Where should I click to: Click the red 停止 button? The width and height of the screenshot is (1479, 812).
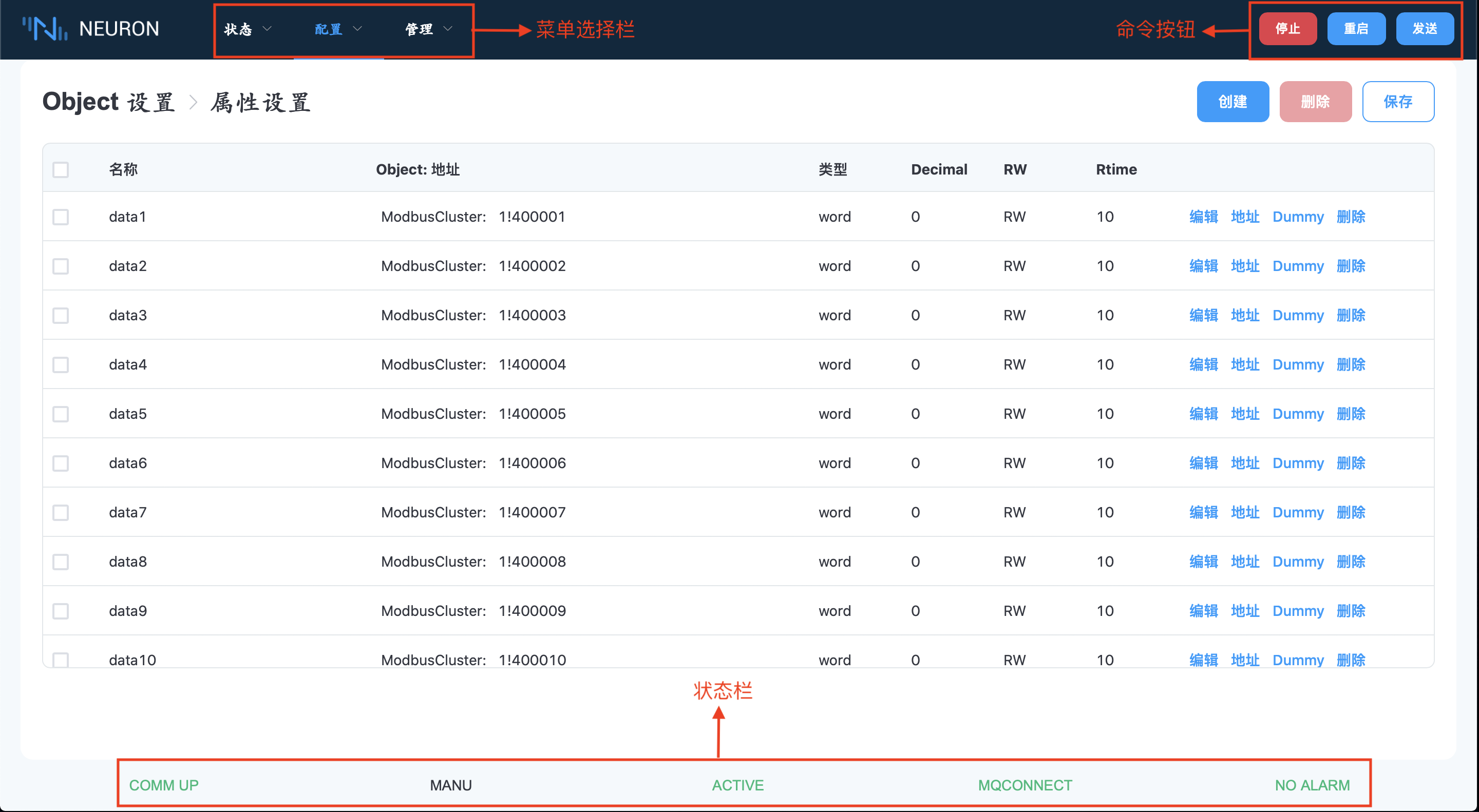click(1288, 29)
